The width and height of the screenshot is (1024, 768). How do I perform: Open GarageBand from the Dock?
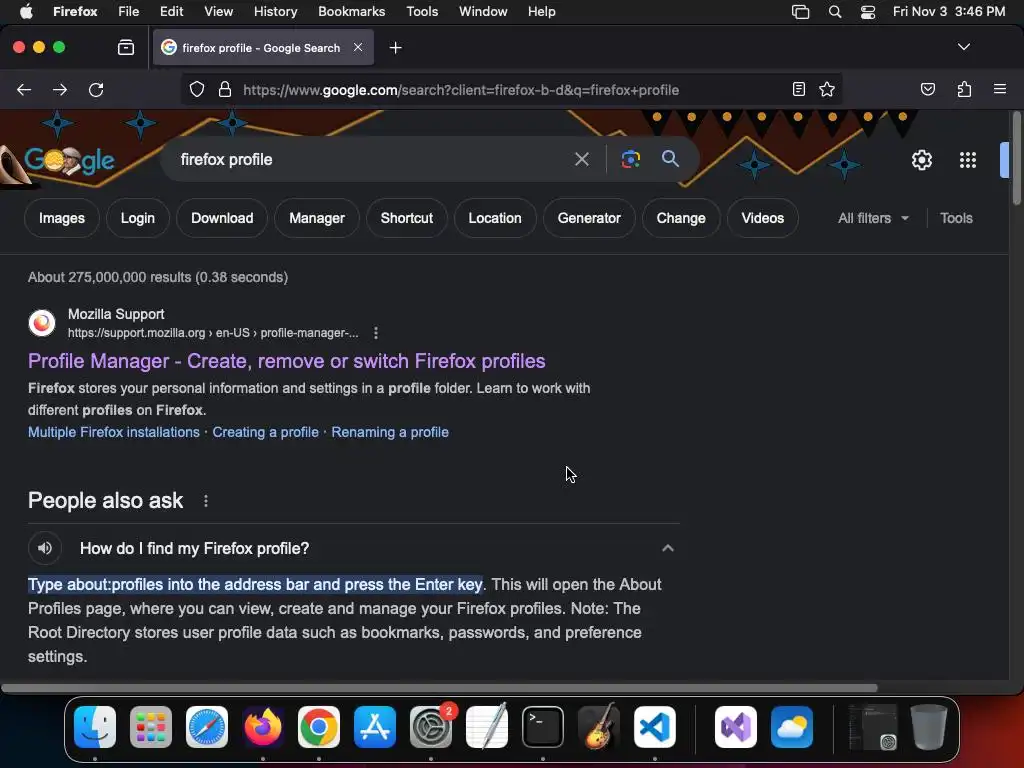(x=599, y=727)
